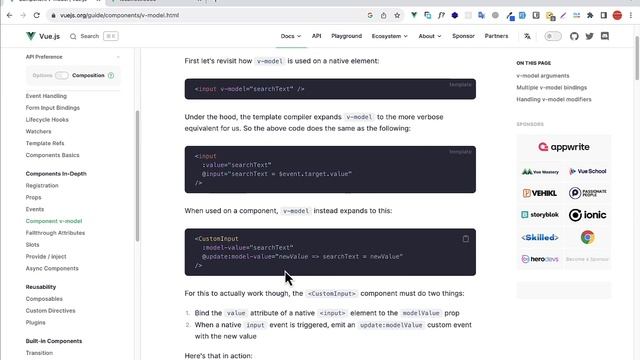Open Slots page in sidebar

tap(32, 244)
